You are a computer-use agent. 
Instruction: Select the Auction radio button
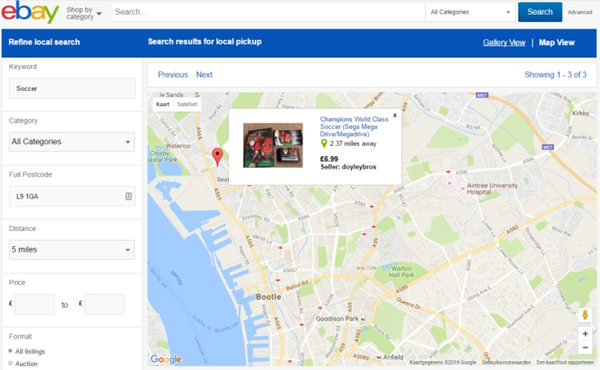coord(10,363)
